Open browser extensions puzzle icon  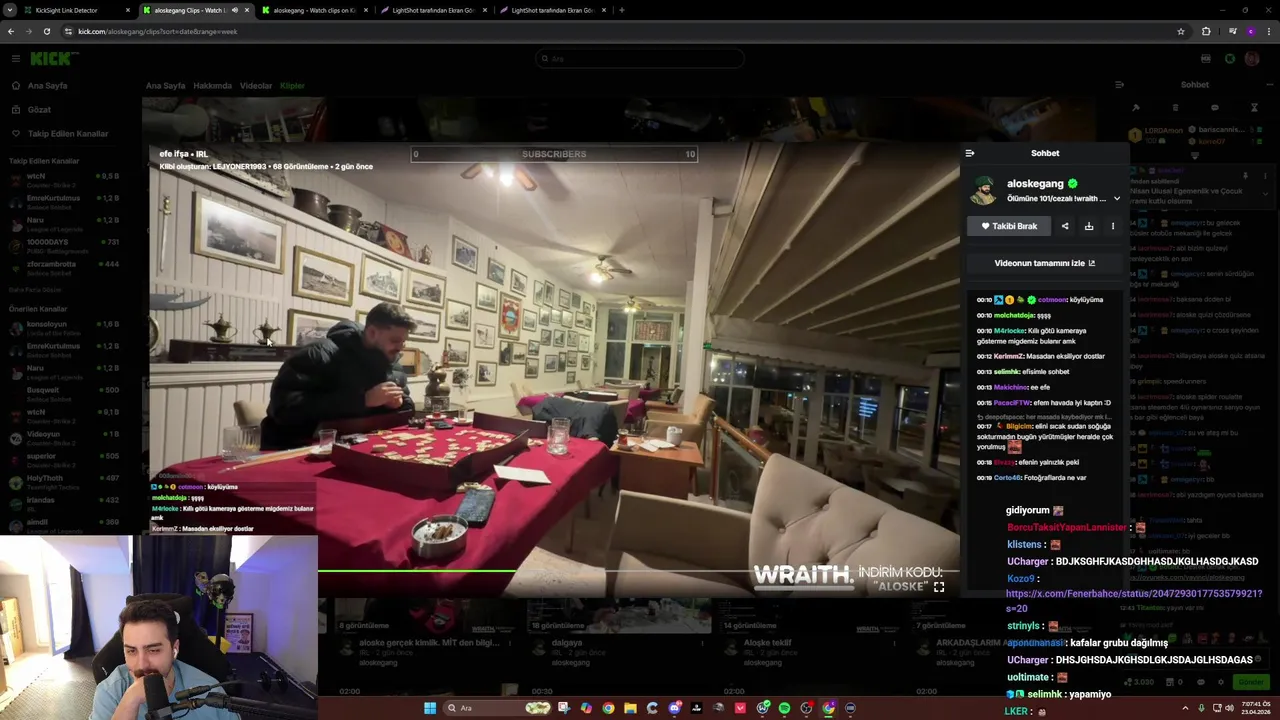[x=1206, y=31]
